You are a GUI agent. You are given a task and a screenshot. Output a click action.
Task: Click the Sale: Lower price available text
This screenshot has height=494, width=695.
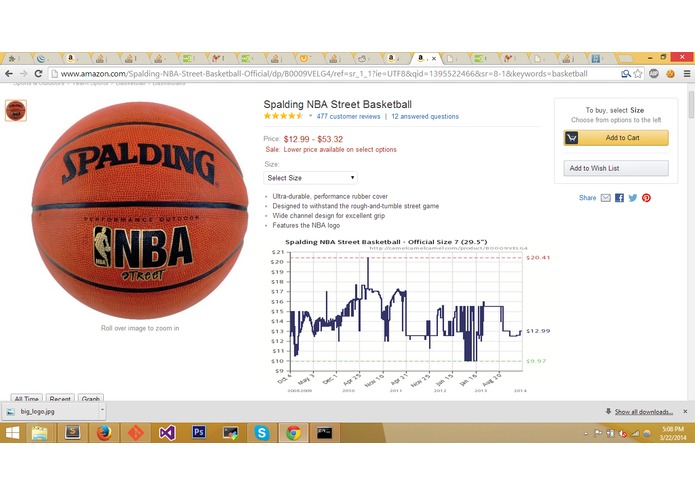331,150
